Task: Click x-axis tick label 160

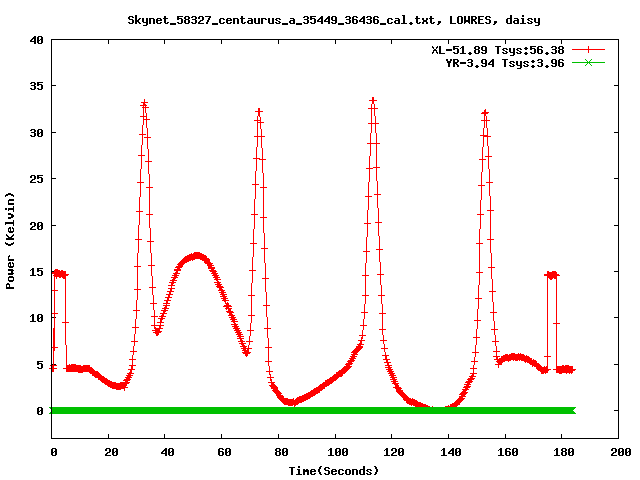Action: [x=507, y=452]
